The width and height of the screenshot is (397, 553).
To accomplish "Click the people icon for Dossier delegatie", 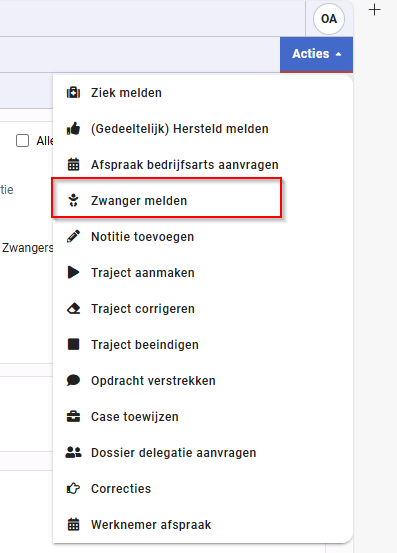I will (73, 452).
